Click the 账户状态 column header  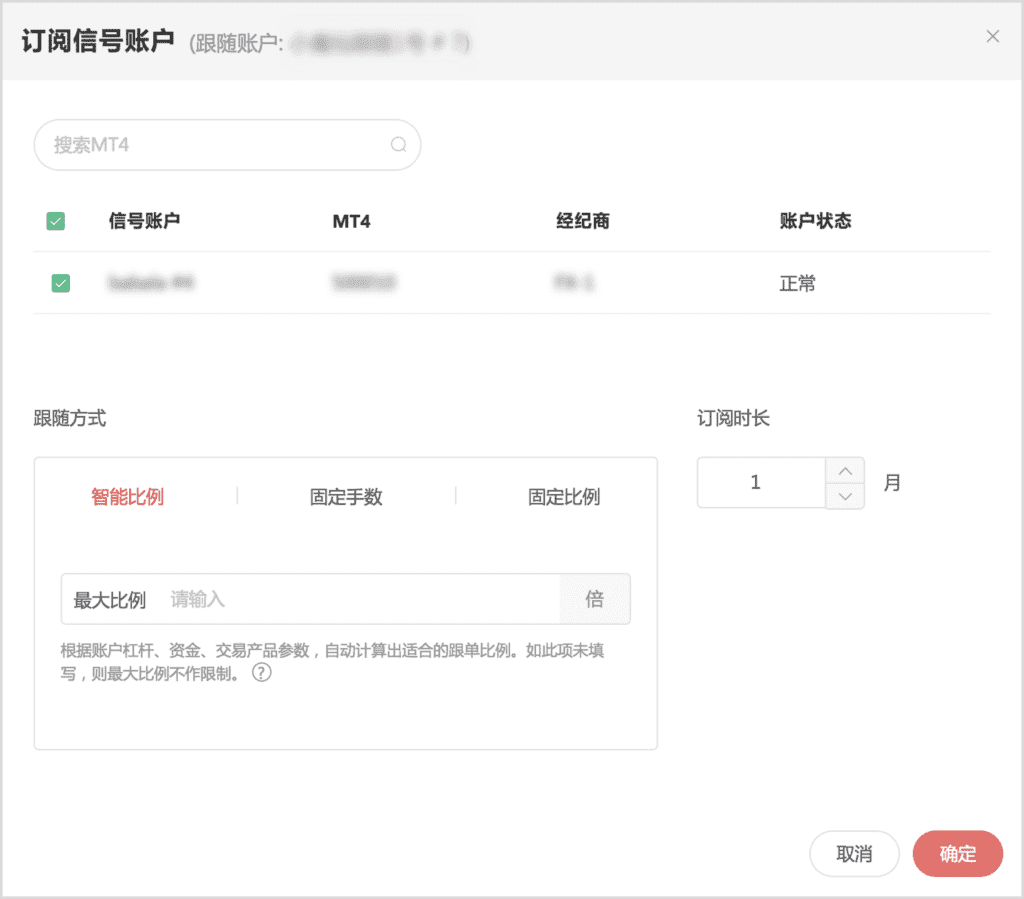click(815, 221)
